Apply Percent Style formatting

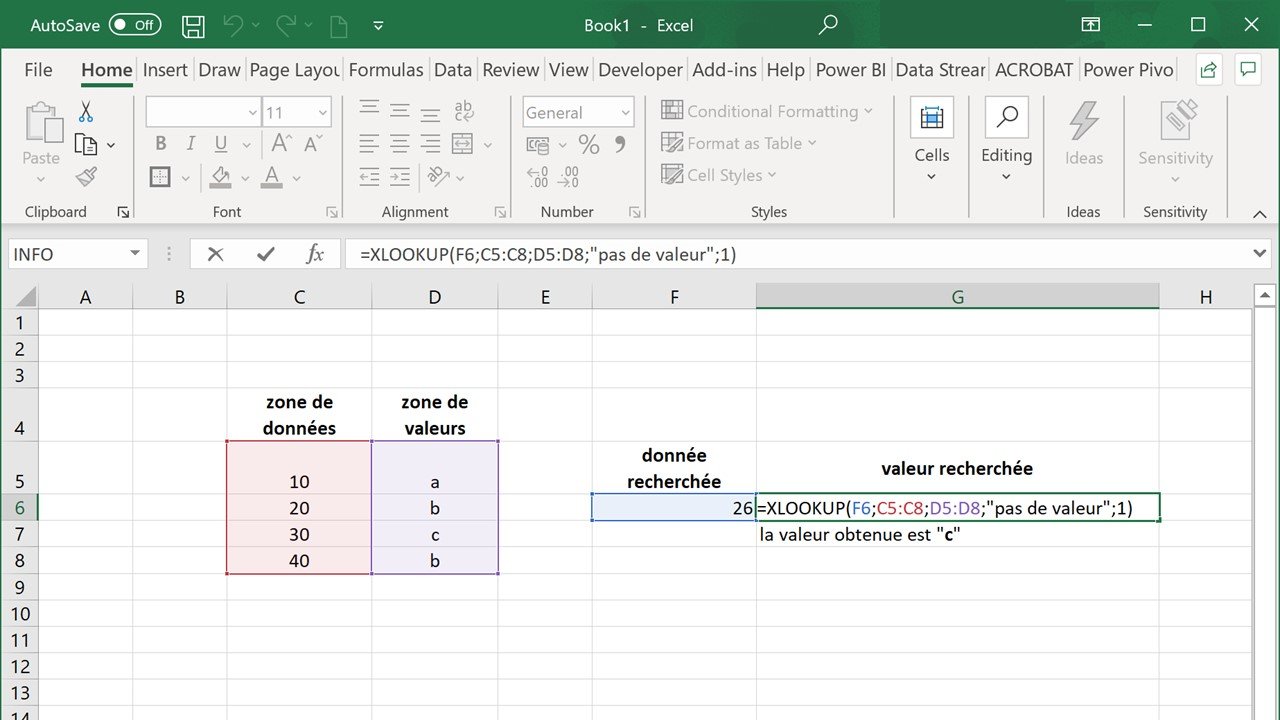589,145
